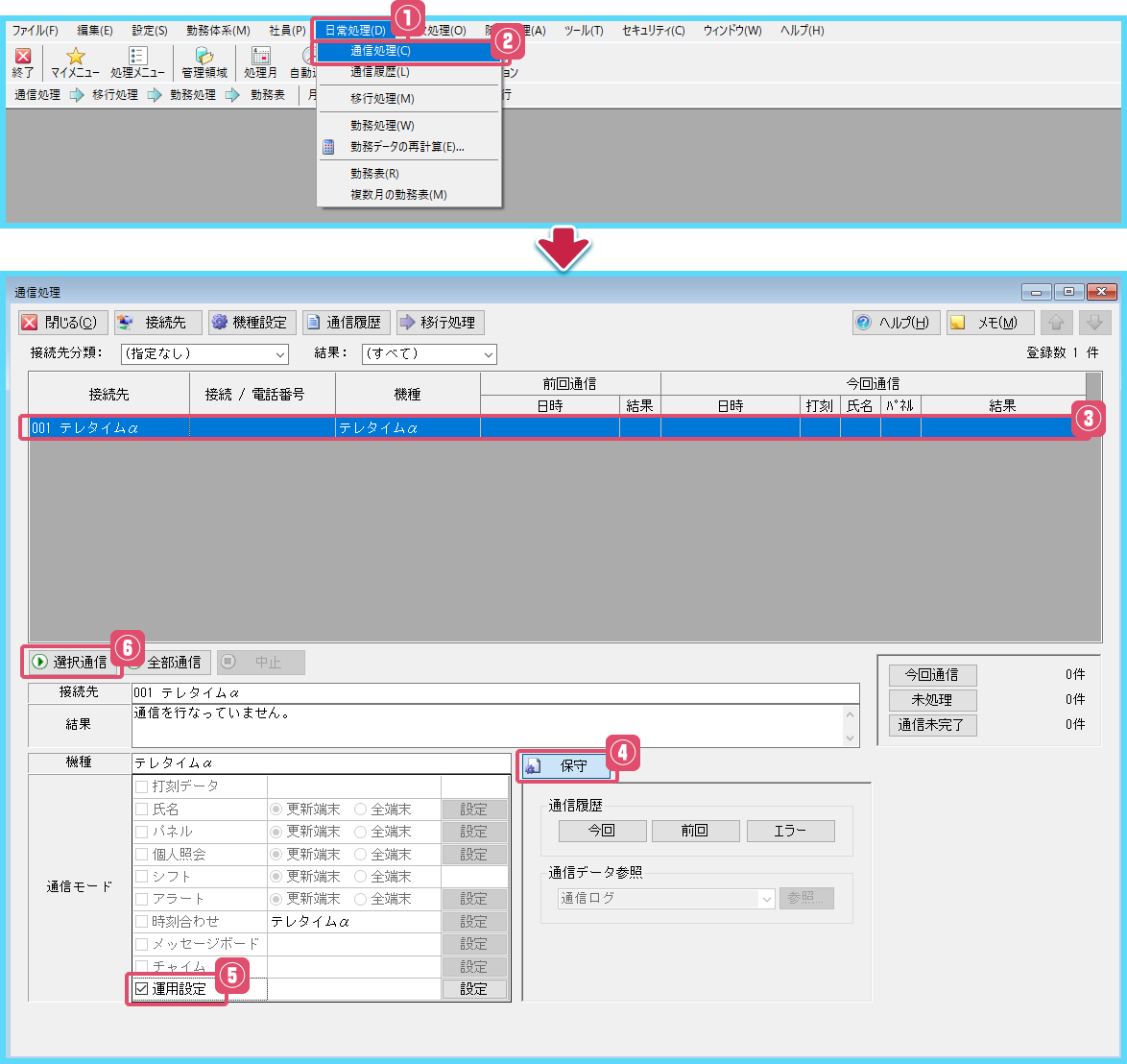Tick the 時刻合わせ checkbox
Viewport: 1127px width, 1064px height.
click(x=142, y=922)
